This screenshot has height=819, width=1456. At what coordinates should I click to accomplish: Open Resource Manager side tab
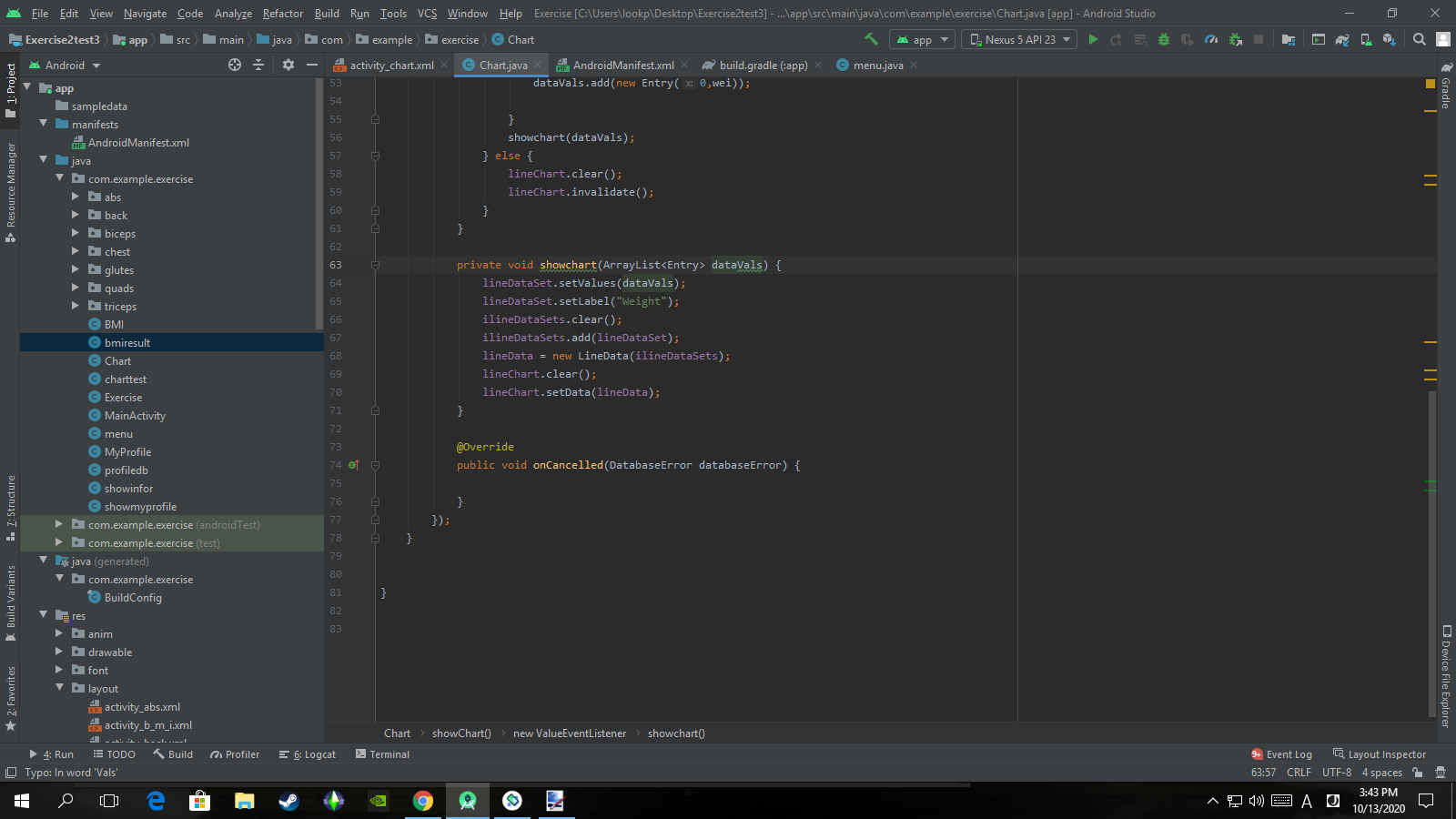(11, 191)
